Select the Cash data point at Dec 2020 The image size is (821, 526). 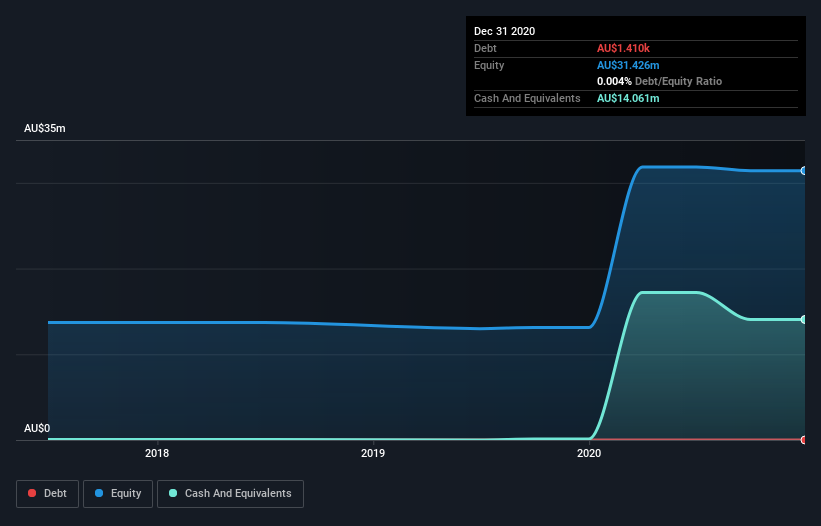click(x=804, y=319)
